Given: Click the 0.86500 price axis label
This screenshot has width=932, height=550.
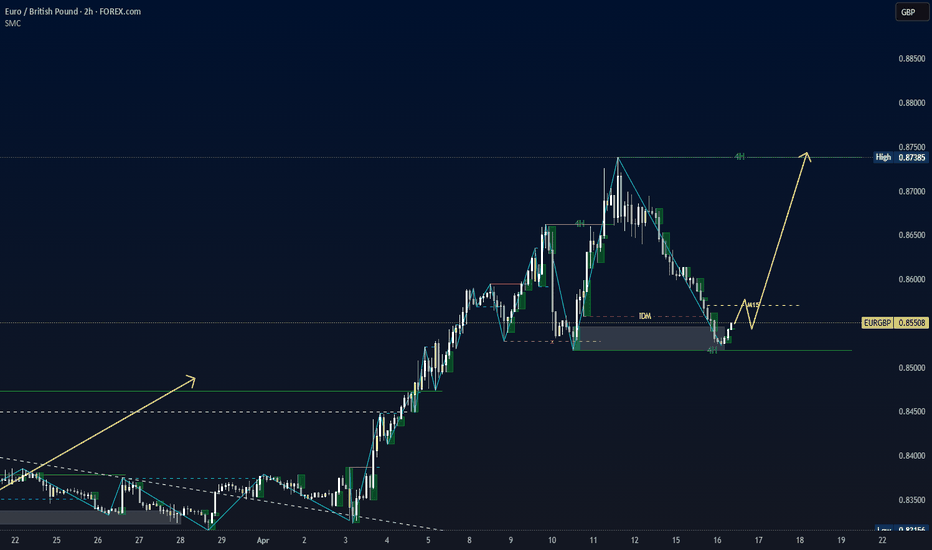Looking at the screenshot, I should [x=912, y=235].
